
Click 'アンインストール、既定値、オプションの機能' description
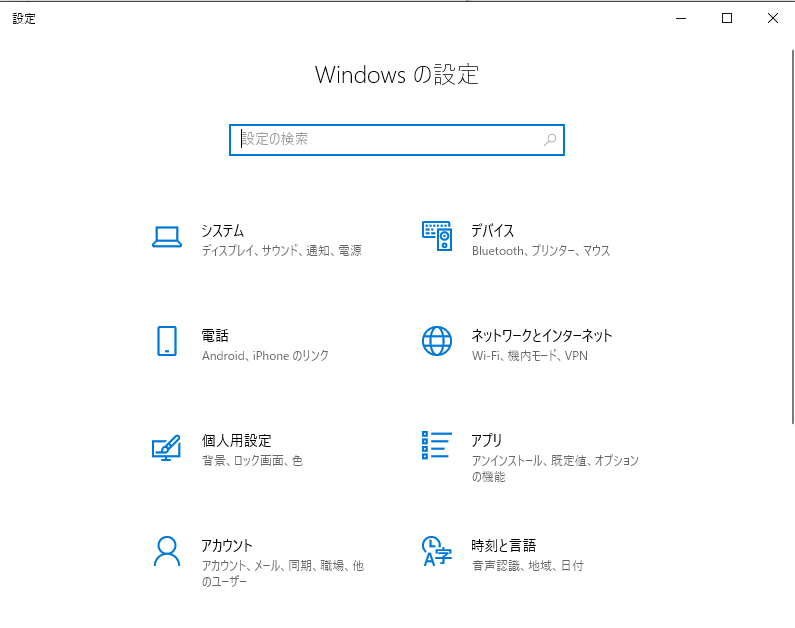[x=555, y=468]
